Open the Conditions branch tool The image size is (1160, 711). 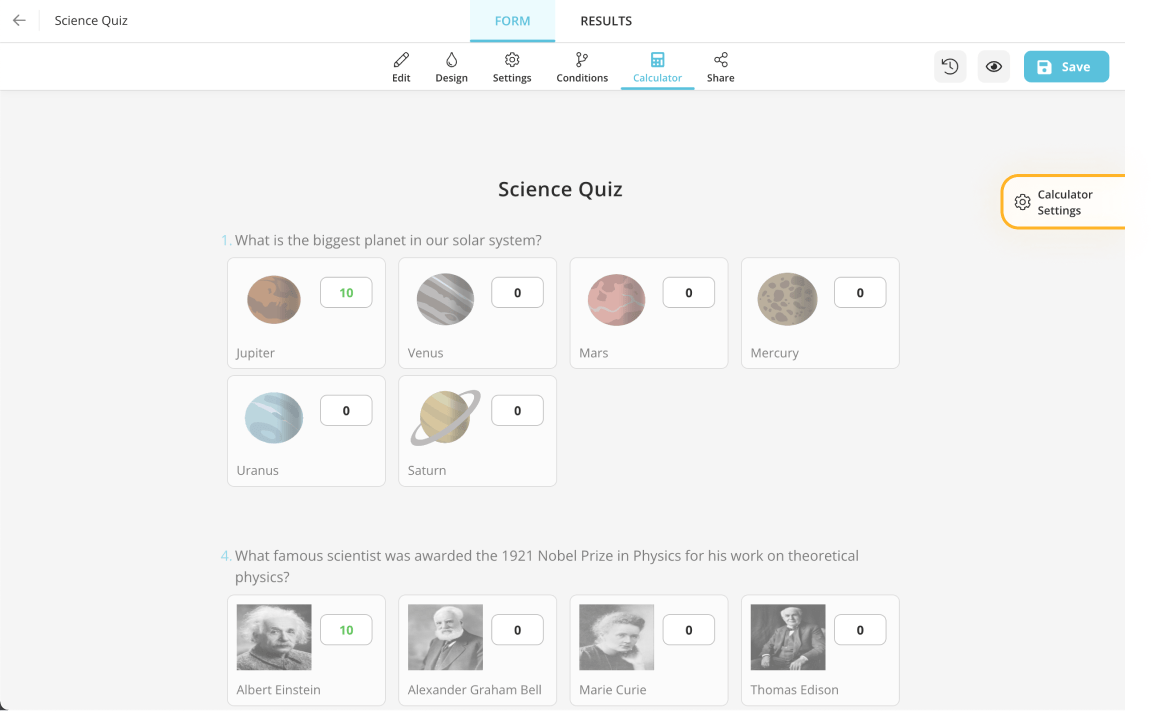pyautogui.click(x=582, y=67)
